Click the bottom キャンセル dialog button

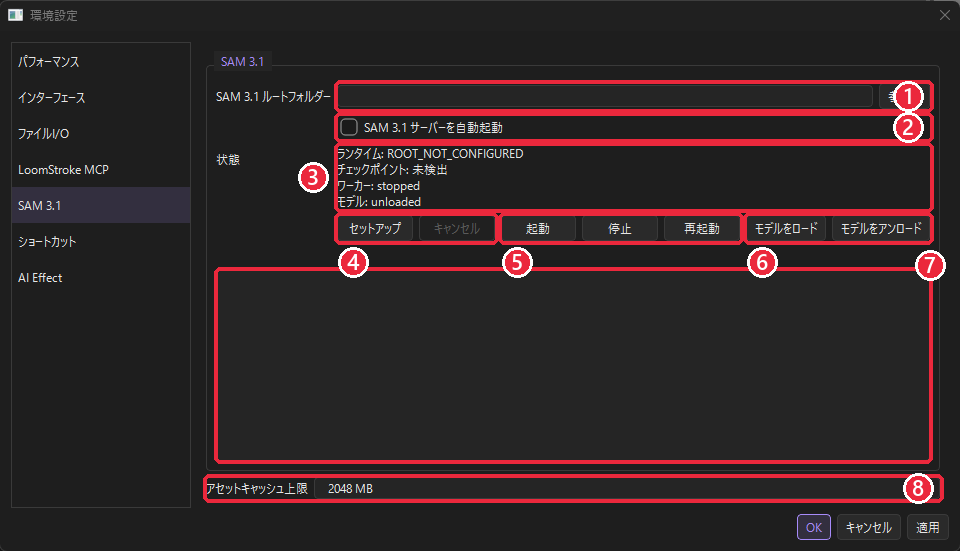click(x=868, y=527)
